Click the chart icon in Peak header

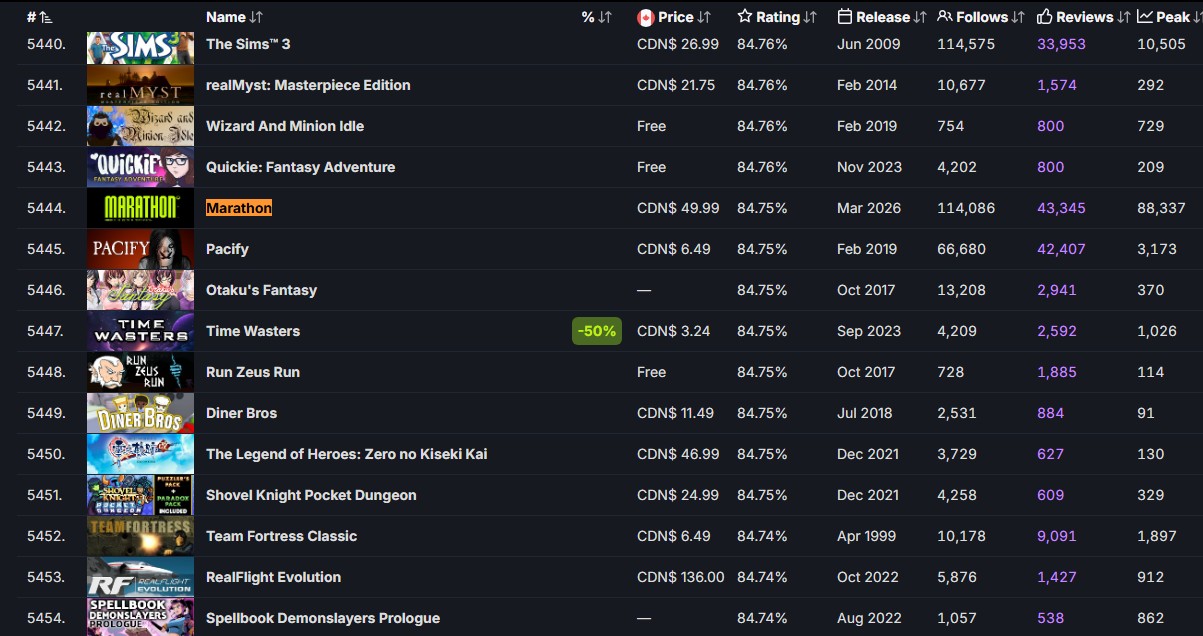(x=1145, y=17)
